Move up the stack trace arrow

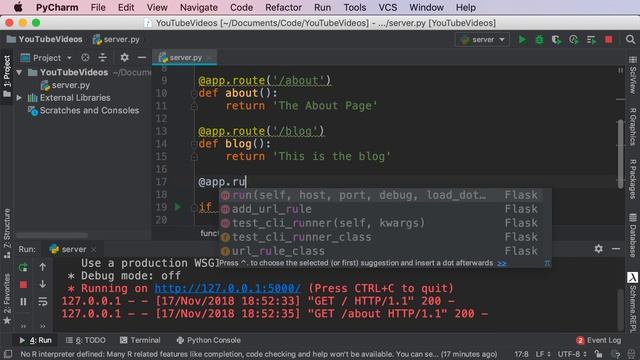pos(42,267)
